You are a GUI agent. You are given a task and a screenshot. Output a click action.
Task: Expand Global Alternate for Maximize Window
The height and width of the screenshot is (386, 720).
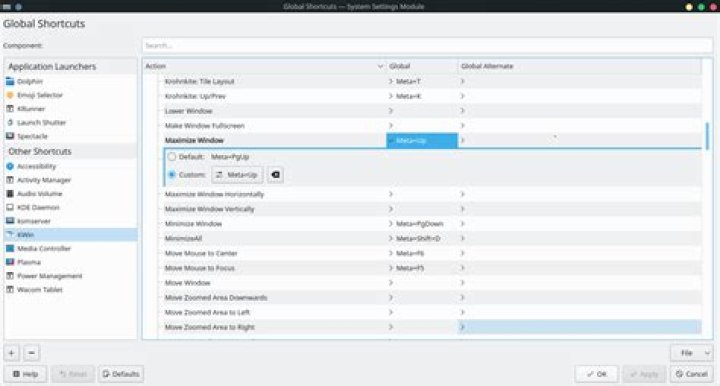(x=462, y=140)
